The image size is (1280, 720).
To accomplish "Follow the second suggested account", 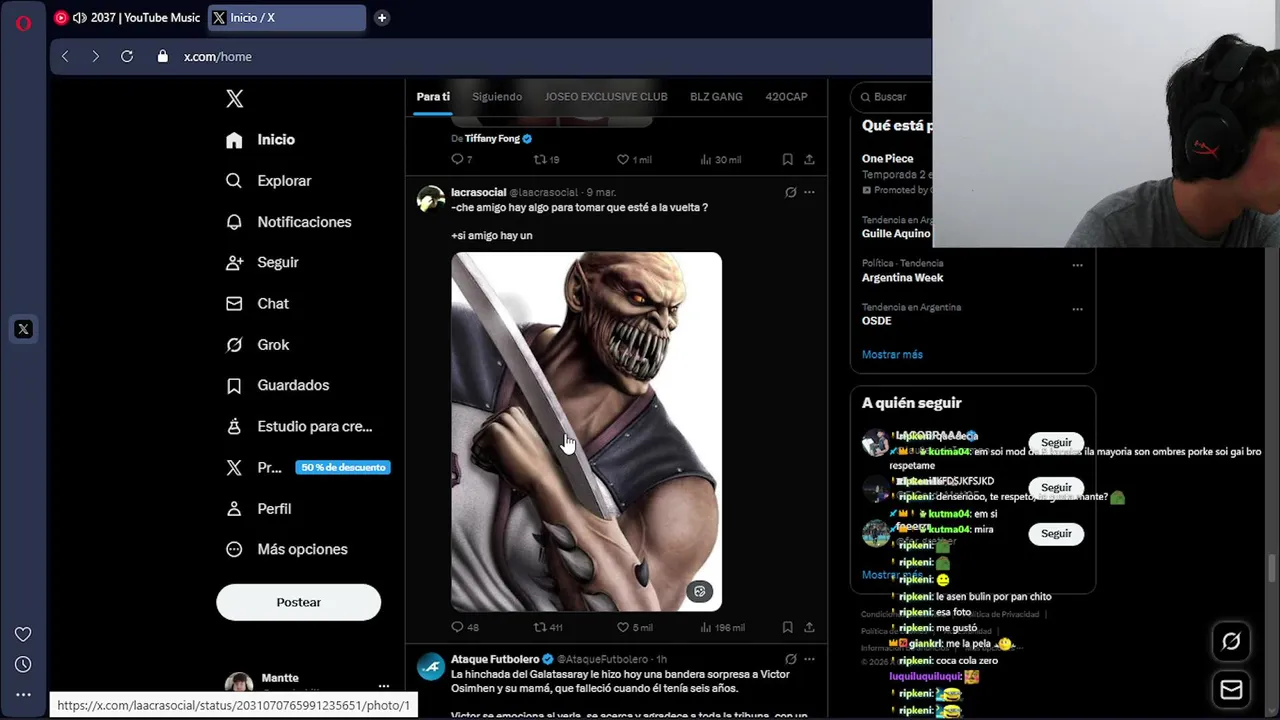I will coord(1056,487).
